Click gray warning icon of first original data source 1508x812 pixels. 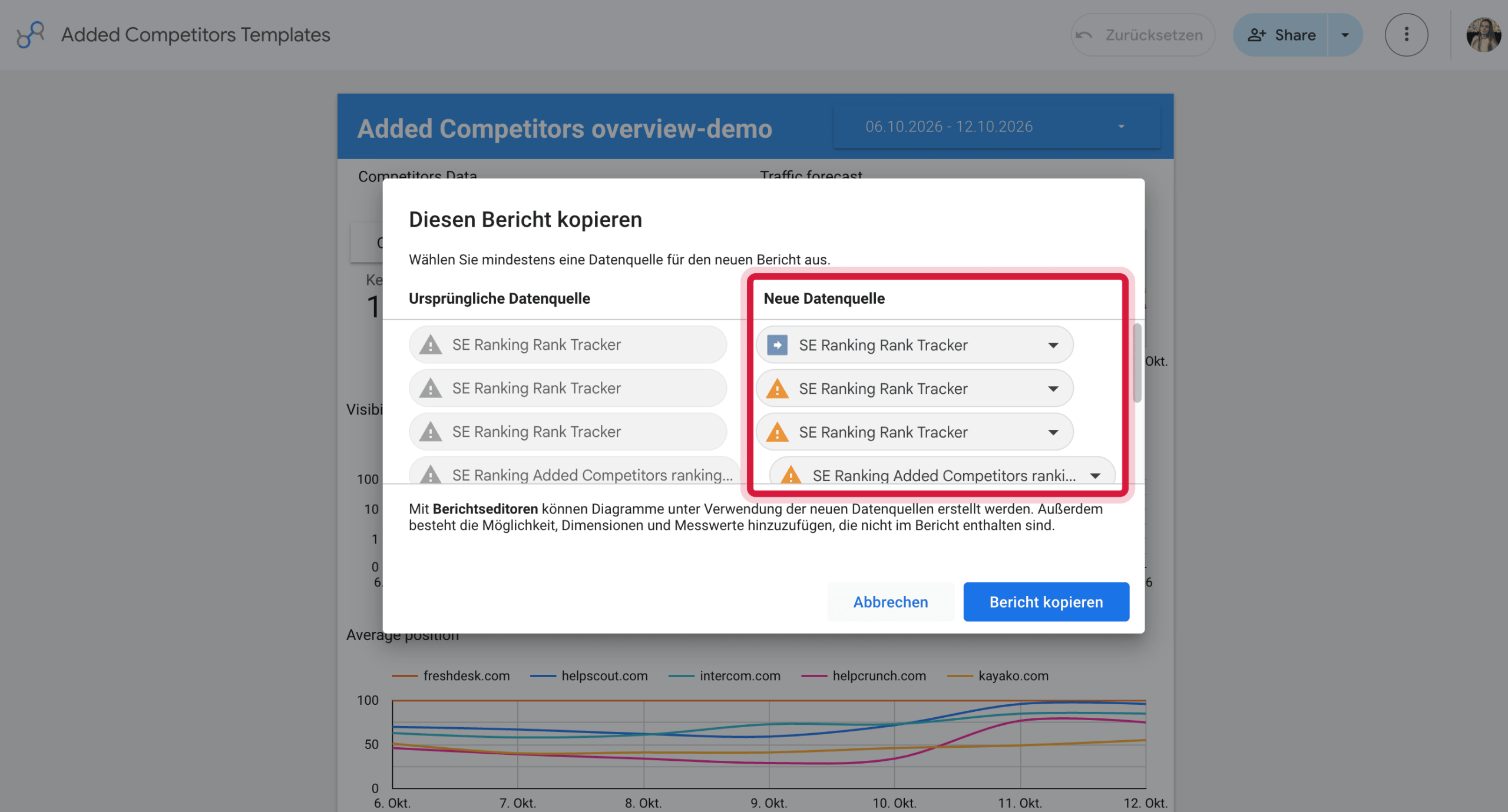point(431,344)
